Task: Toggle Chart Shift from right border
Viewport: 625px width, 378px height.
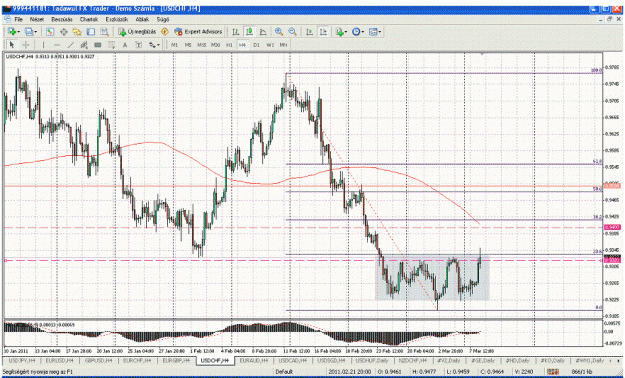Action: [x=323, y=32]
